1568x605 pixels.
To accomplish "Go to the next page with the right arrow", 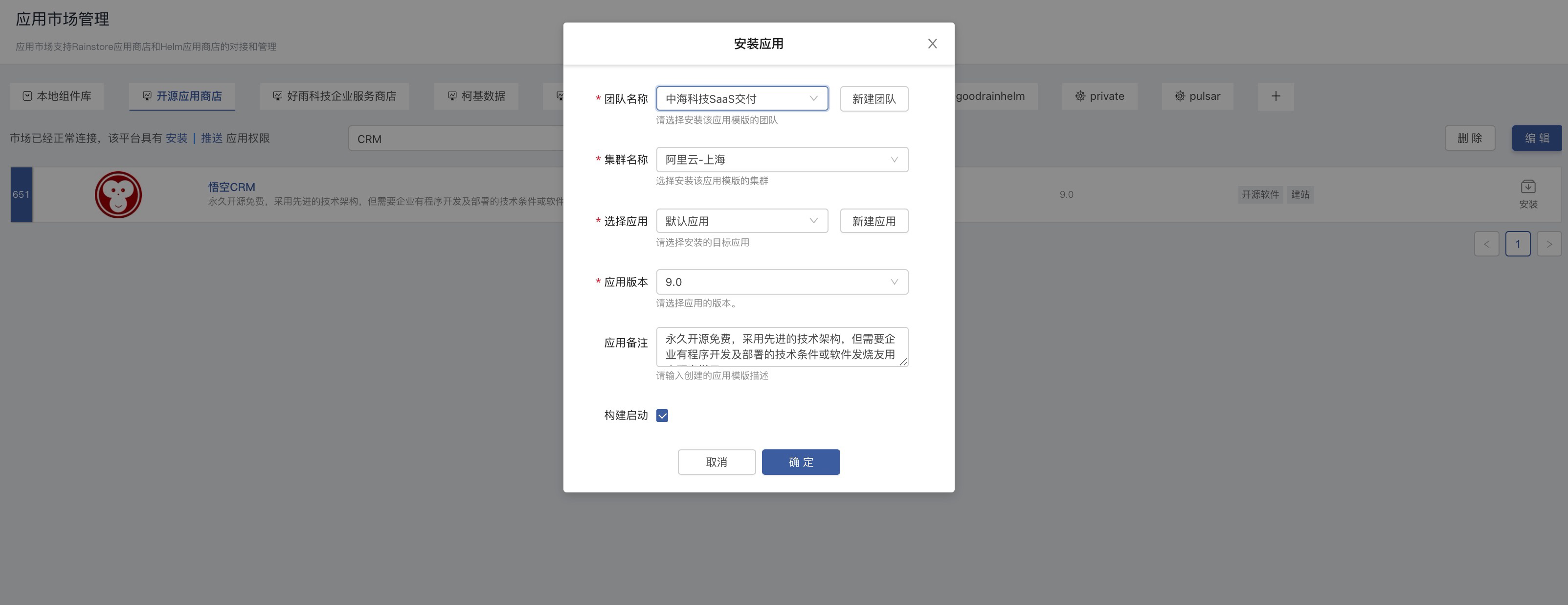I will (x=1548, y=244).
